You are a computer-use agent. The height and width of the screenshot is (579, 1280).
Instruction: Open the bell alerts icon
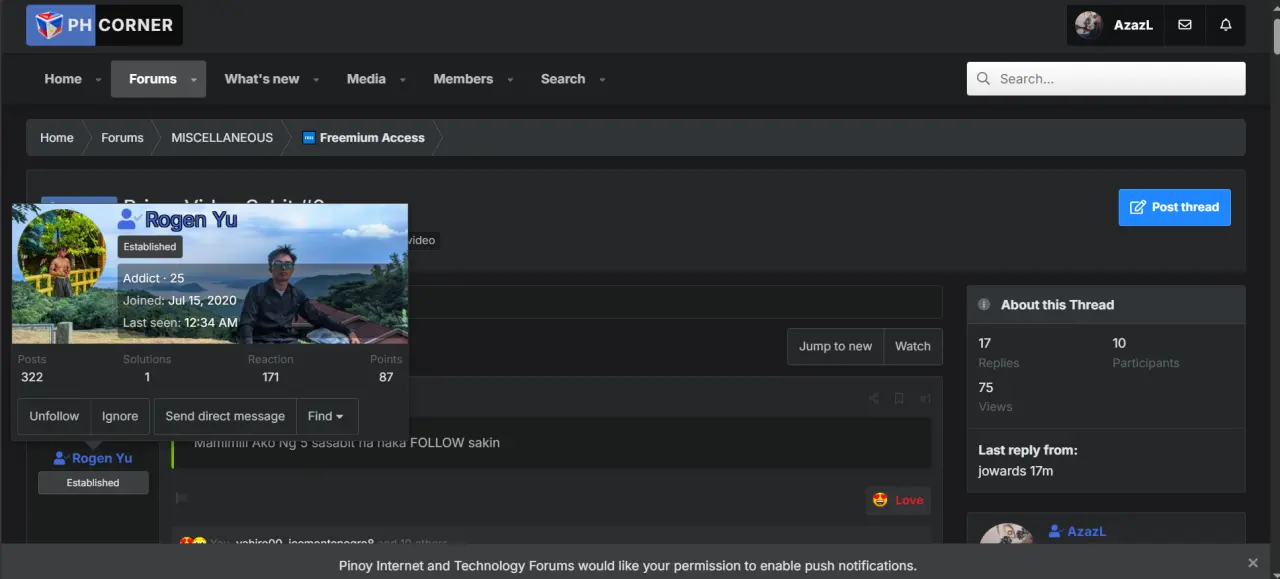[x=1226, y=25]
